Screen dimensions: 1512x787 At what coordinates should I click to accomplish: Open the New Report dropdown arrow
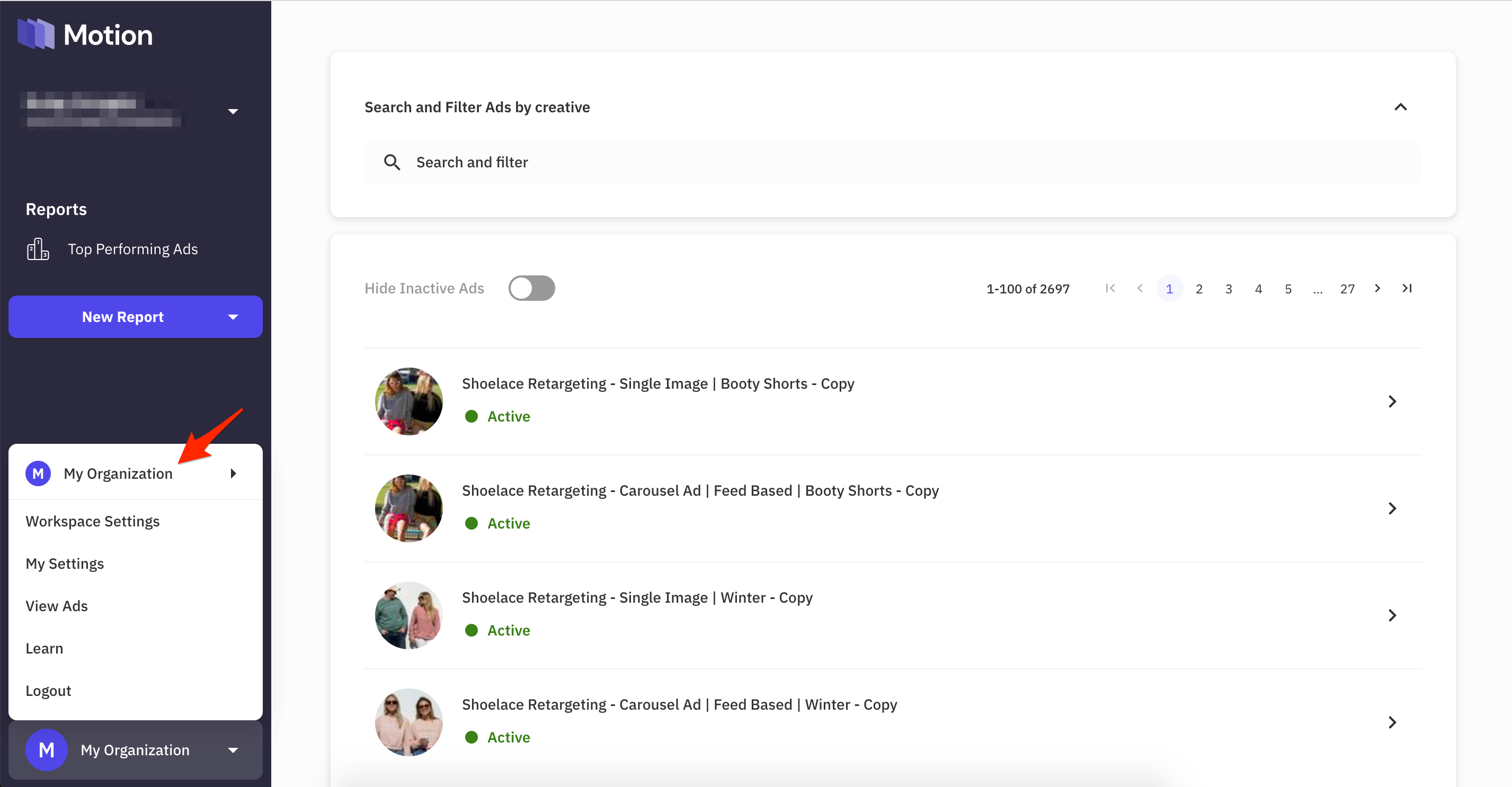(x=233, y=317)
